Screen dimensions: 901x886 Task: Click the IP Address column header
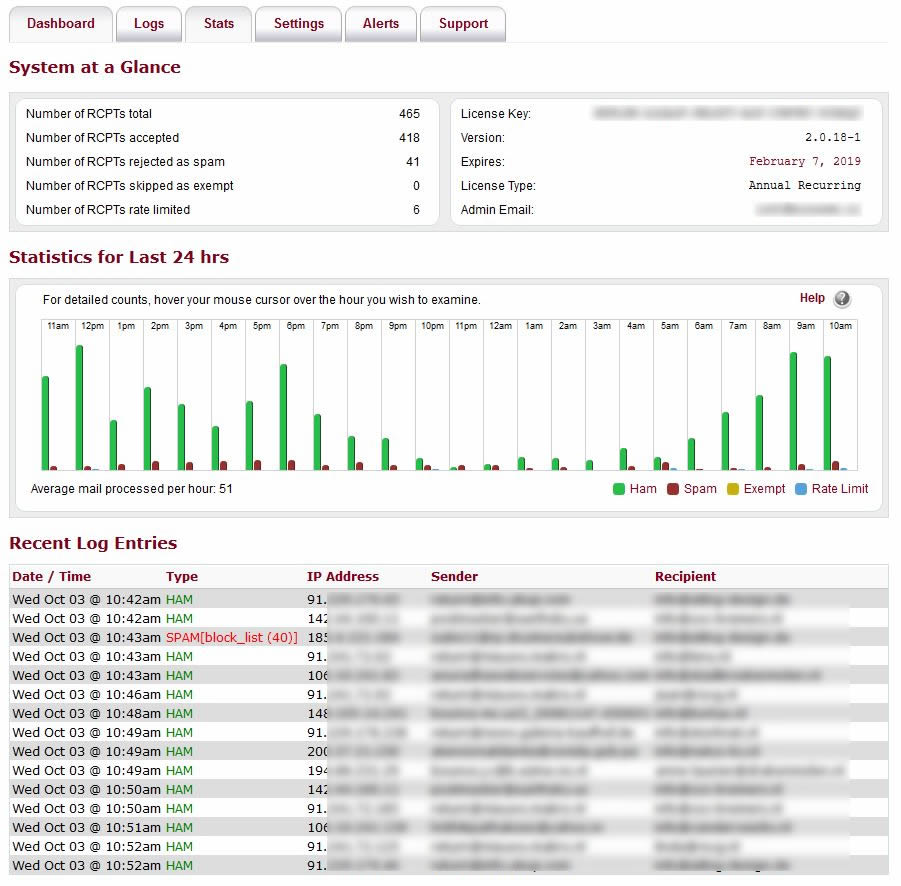point(342,577)
